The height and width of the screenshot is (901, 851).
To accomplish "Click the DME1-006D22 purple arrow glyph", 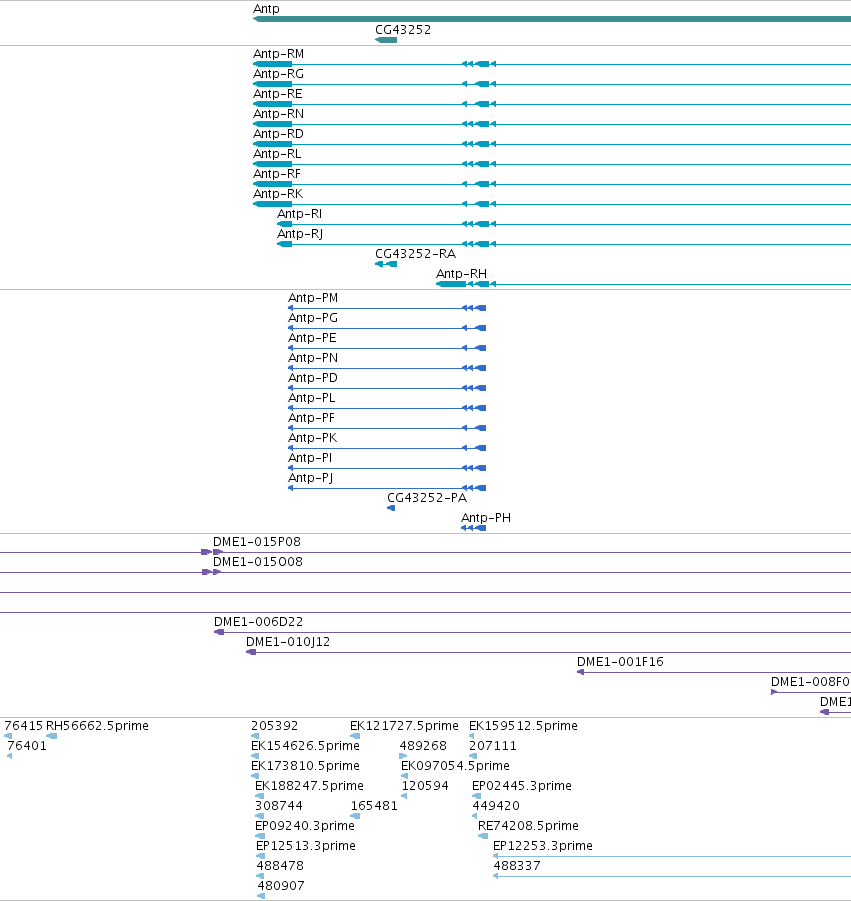I will 219,632.
